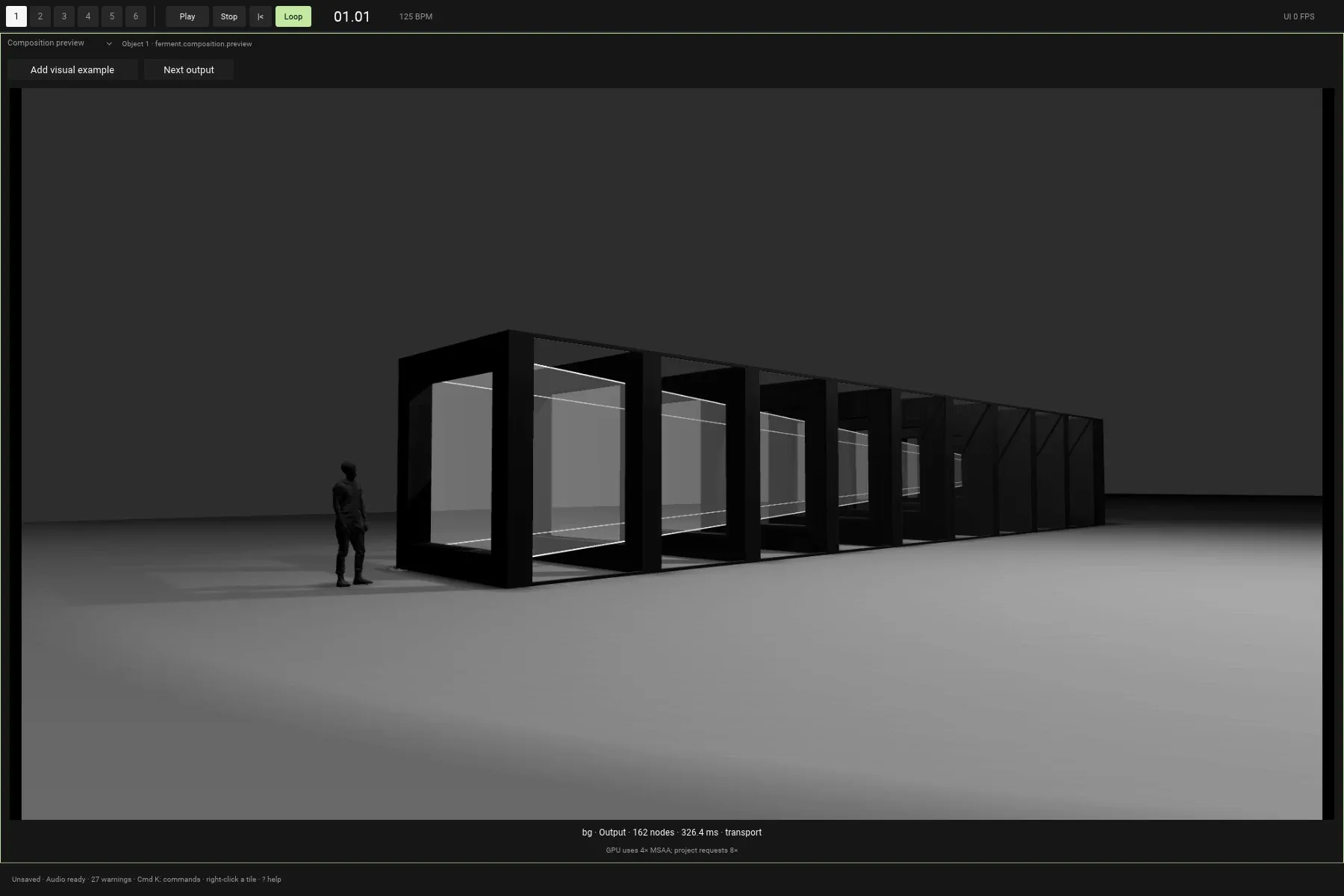
Task: Toggle the Loop button off
Action: (x=293, y=16)
